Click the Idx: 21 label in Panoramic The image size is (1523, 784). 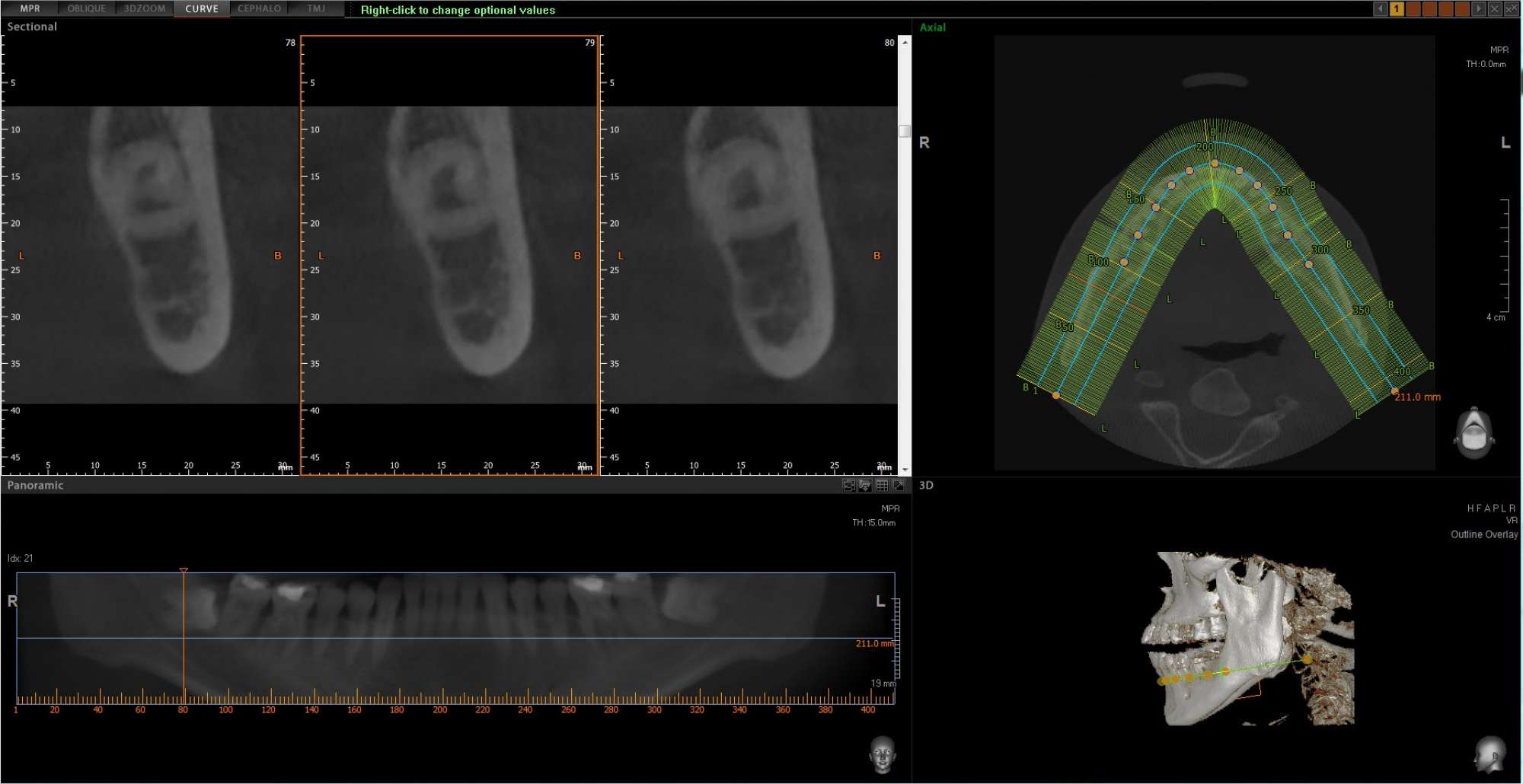(20, 558)
